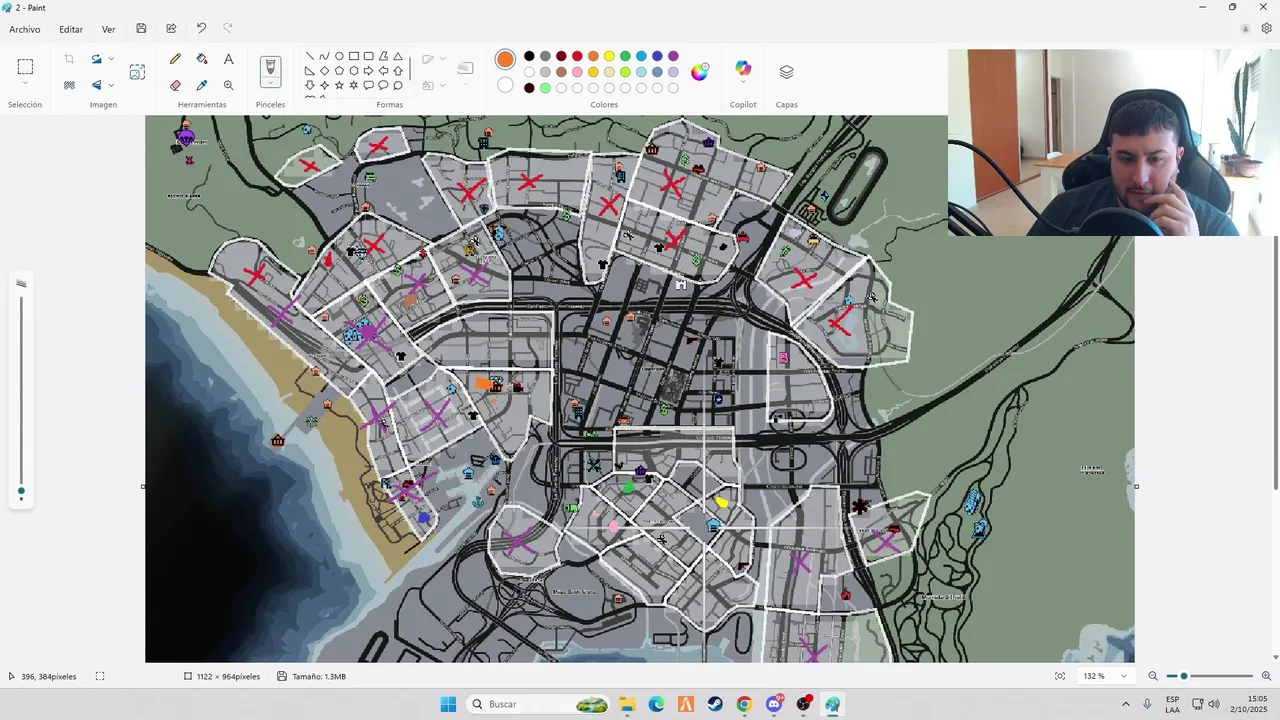Select the Color picker eyedropper tool
Screen dimensions: 1280x720
pyautogui.click(x=202, y=85)
